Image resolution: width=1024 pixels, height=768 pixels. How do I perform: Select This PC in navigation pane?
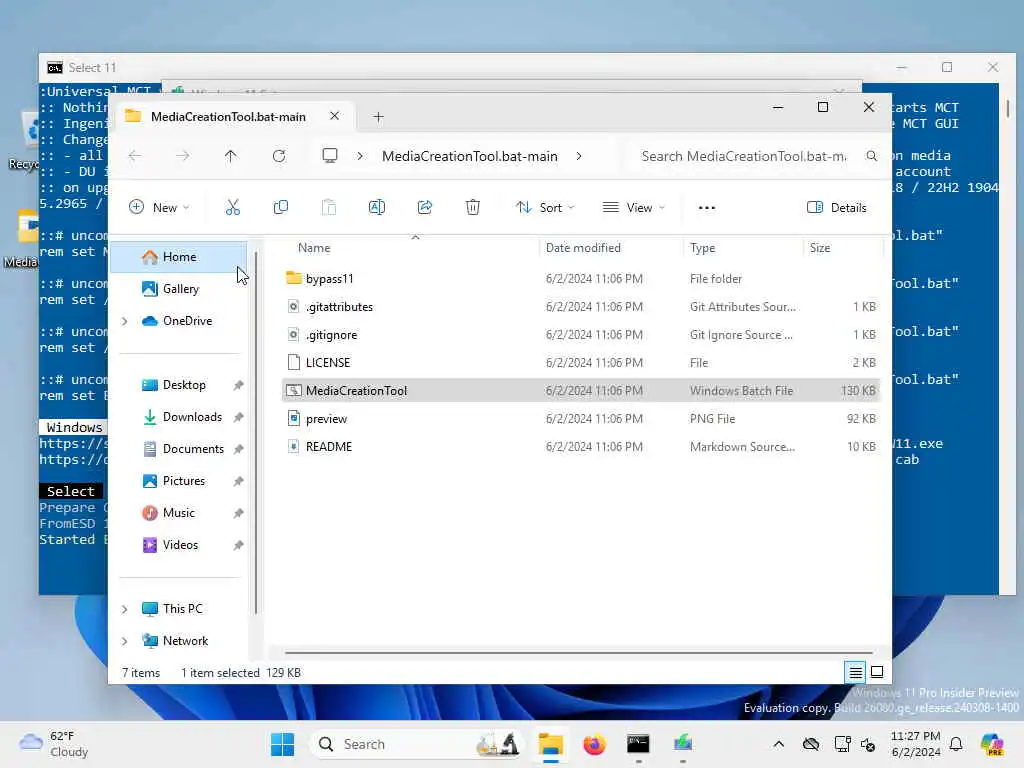coord(182,609)
